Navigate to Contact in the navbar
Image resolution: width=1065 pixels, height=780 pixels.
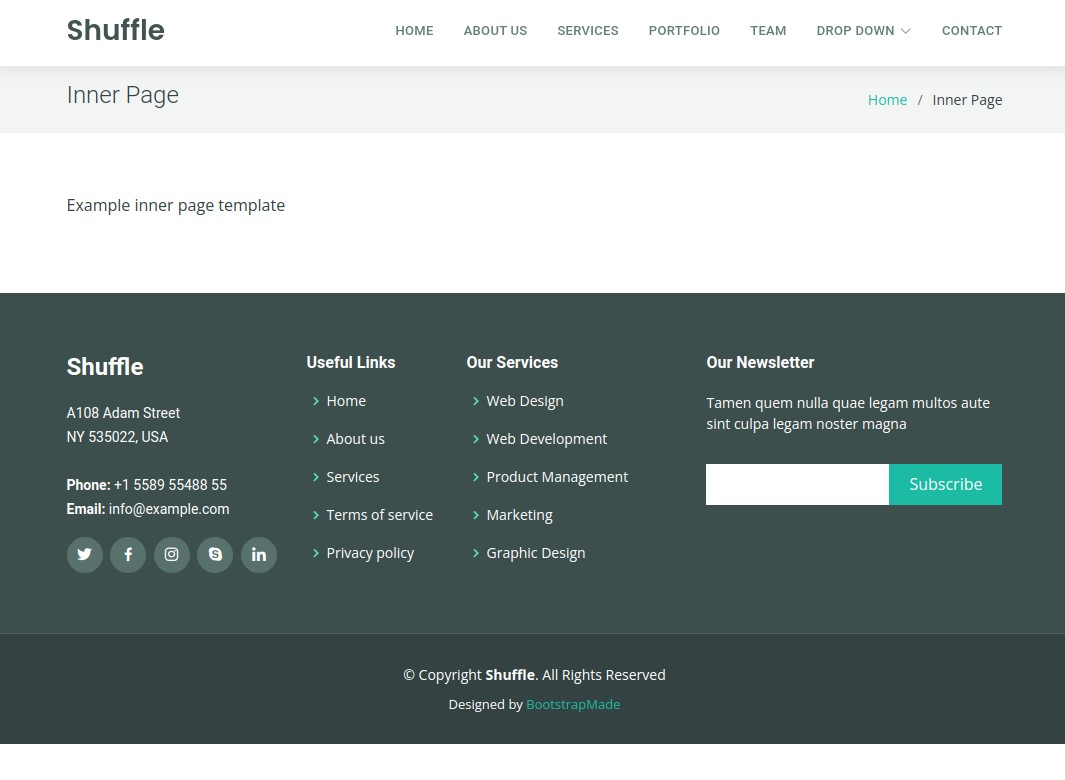point(971,31)
